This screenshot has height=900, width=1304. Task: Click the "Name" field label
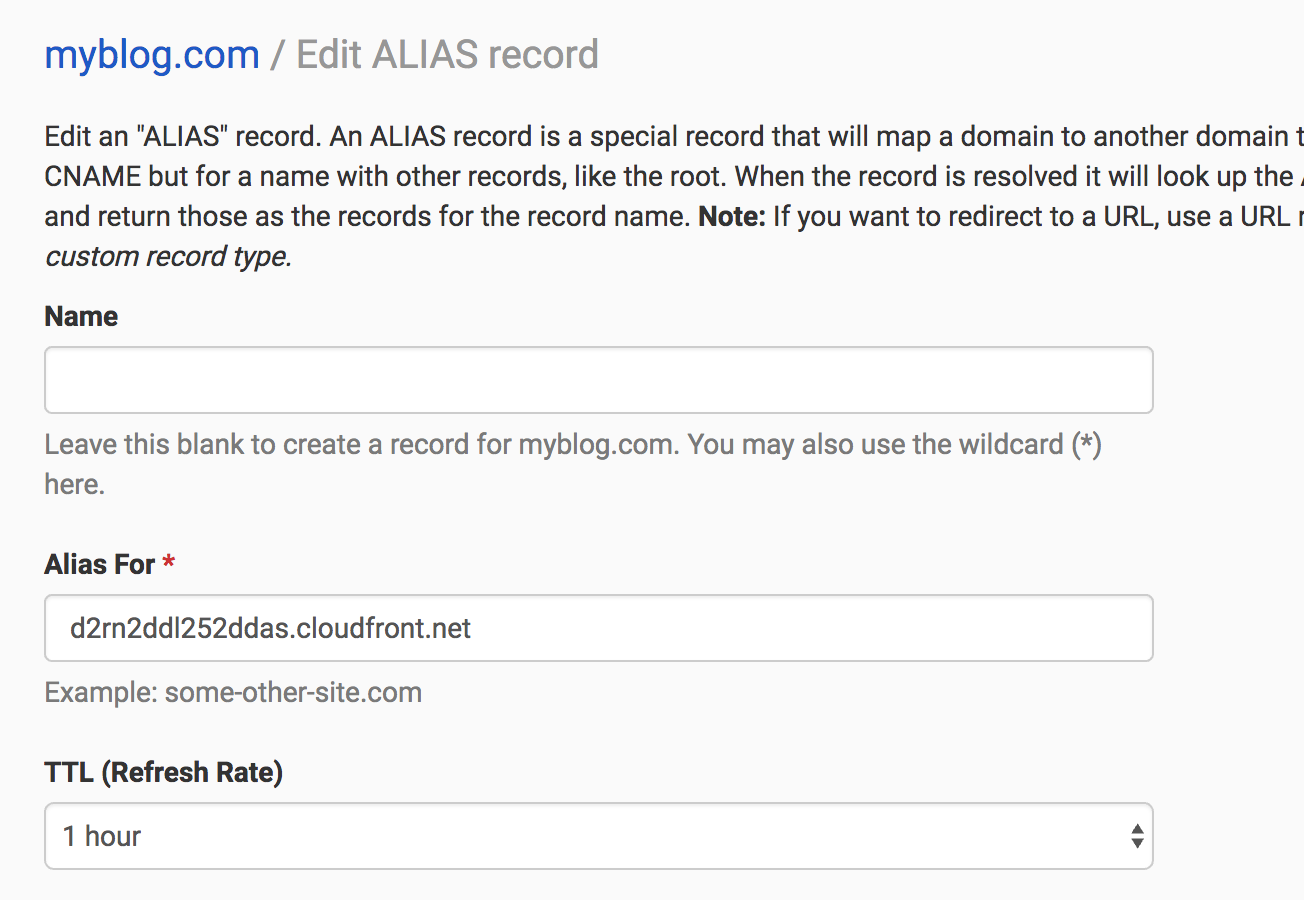tap(81, 316)
